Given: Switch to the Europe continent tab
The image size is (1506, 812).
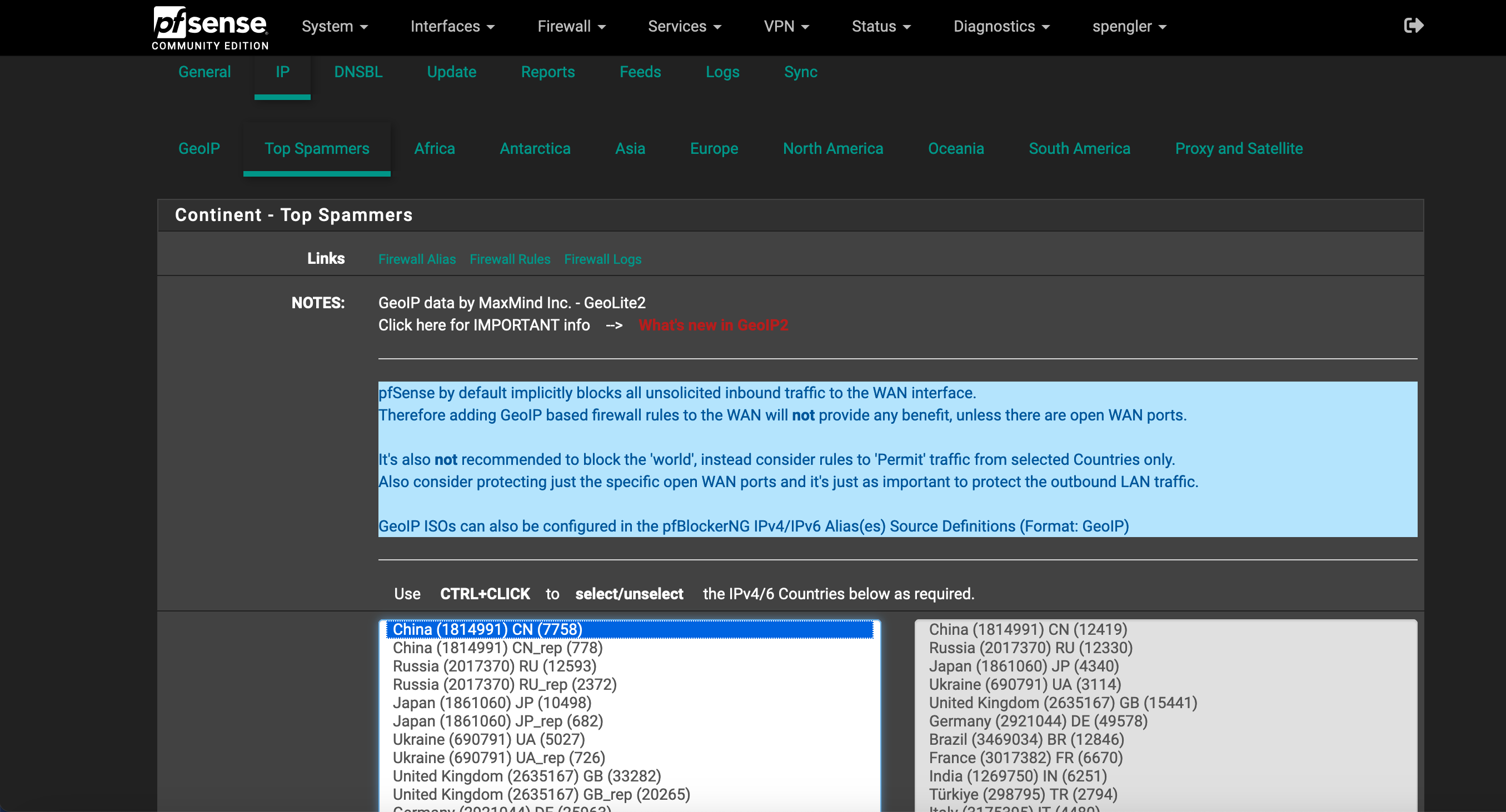Looking at the screenshot, I should click(713, 149).
